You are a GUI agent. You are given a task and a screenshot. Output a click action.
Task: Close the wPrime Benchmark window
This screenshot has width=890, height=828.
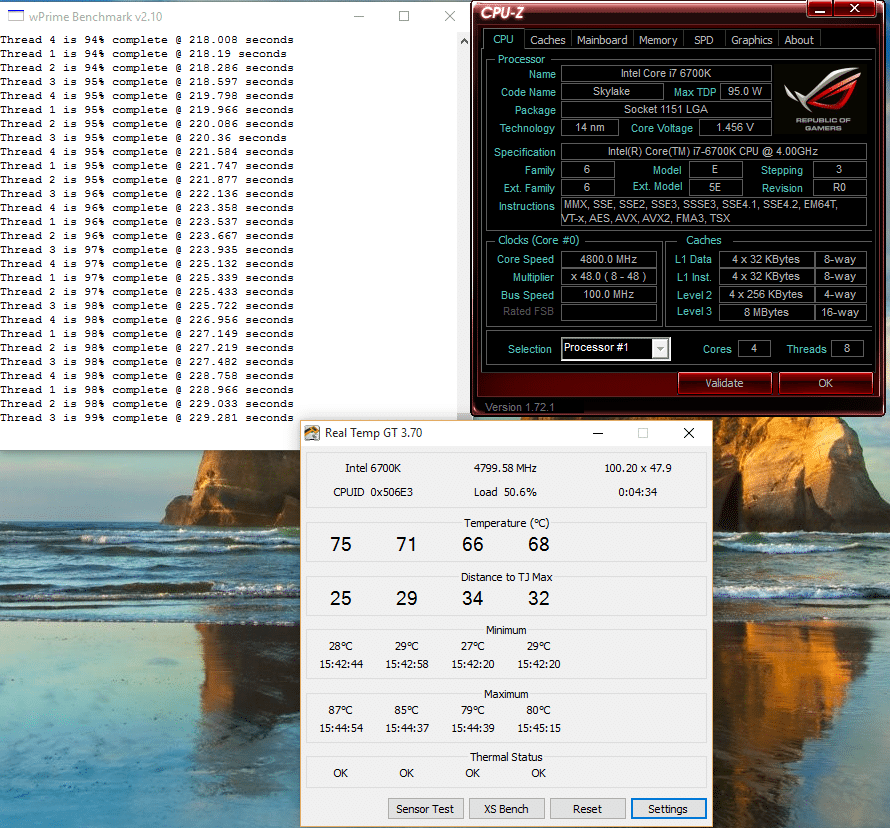450,16
